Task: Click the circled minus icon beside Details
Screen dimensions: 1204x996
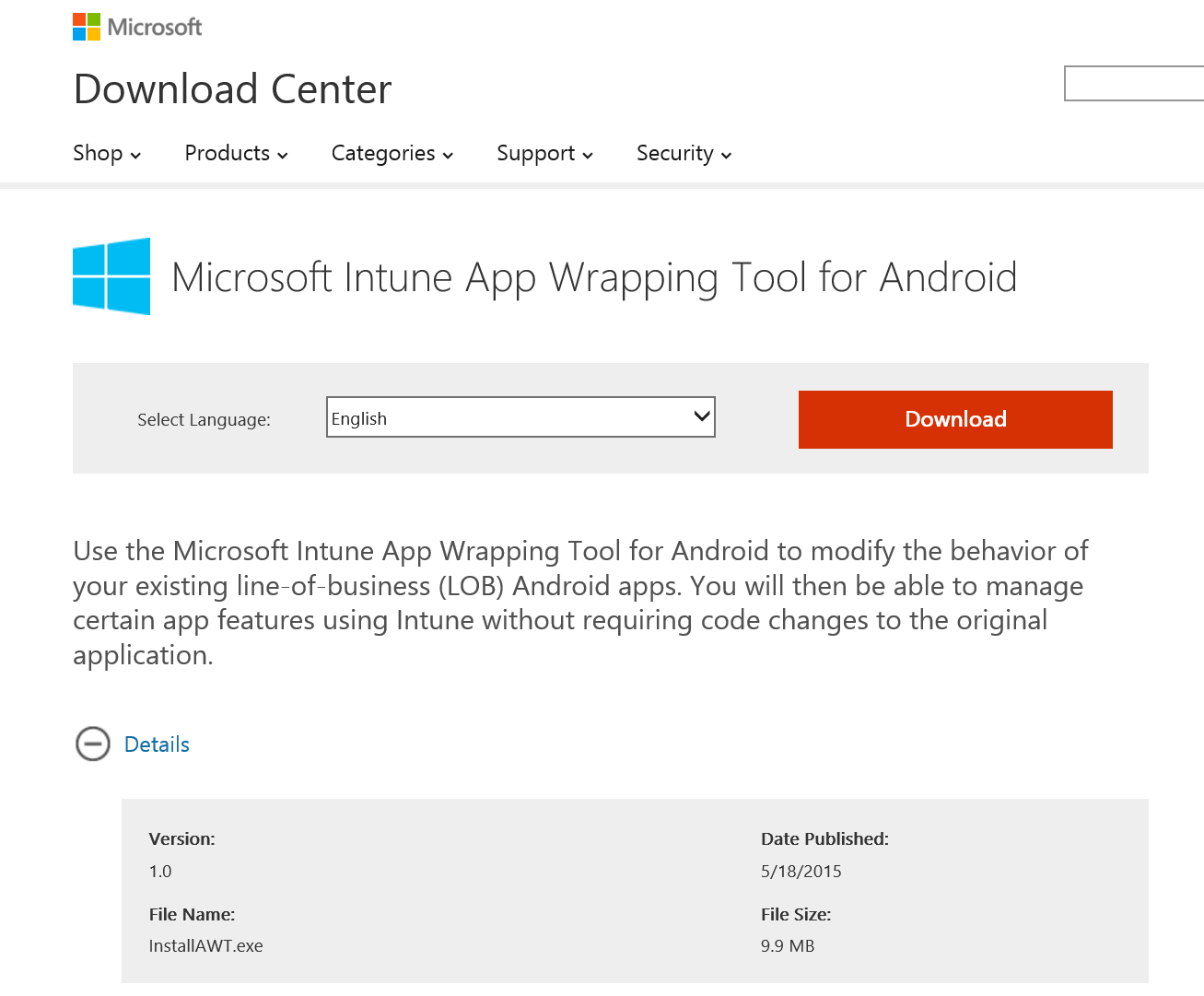Action: click(92, 744)
